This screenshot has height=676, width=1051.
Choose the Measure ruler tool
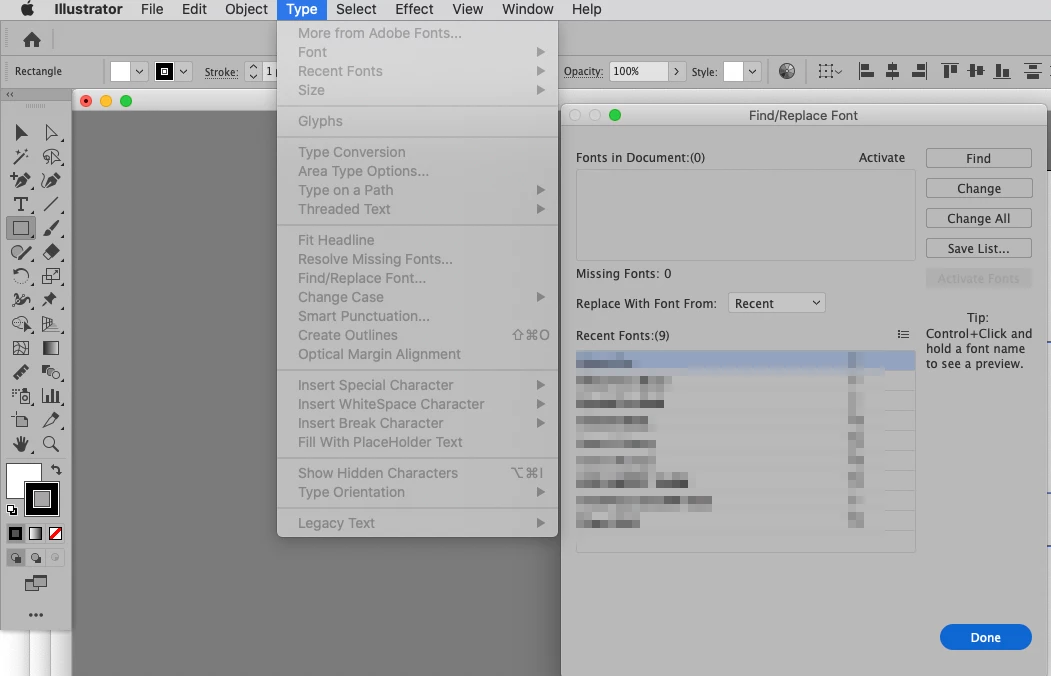(x=21, y=372)
